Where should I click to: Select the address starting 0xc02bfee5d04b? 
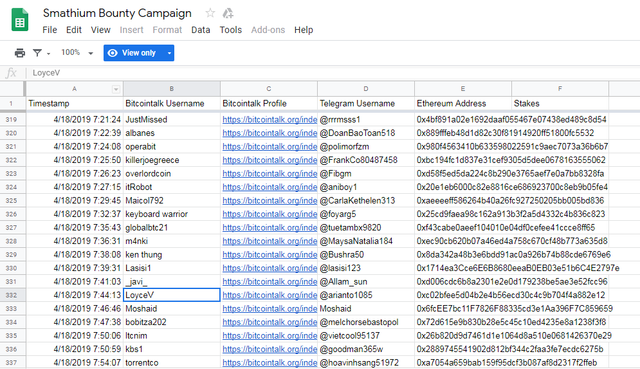click(511, 295)
